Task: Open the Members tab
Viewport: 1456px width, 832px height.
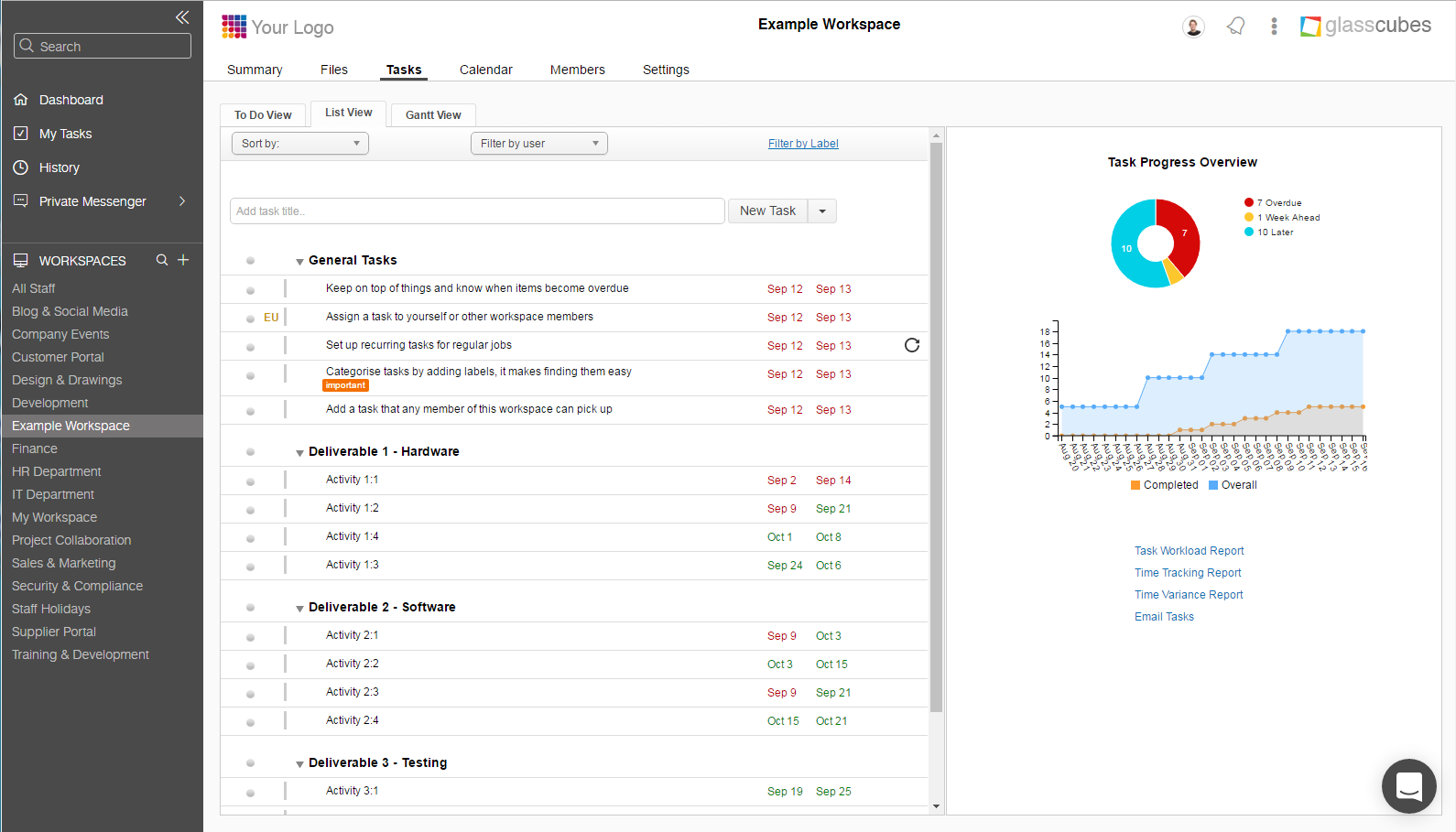Action: (578, 70)
